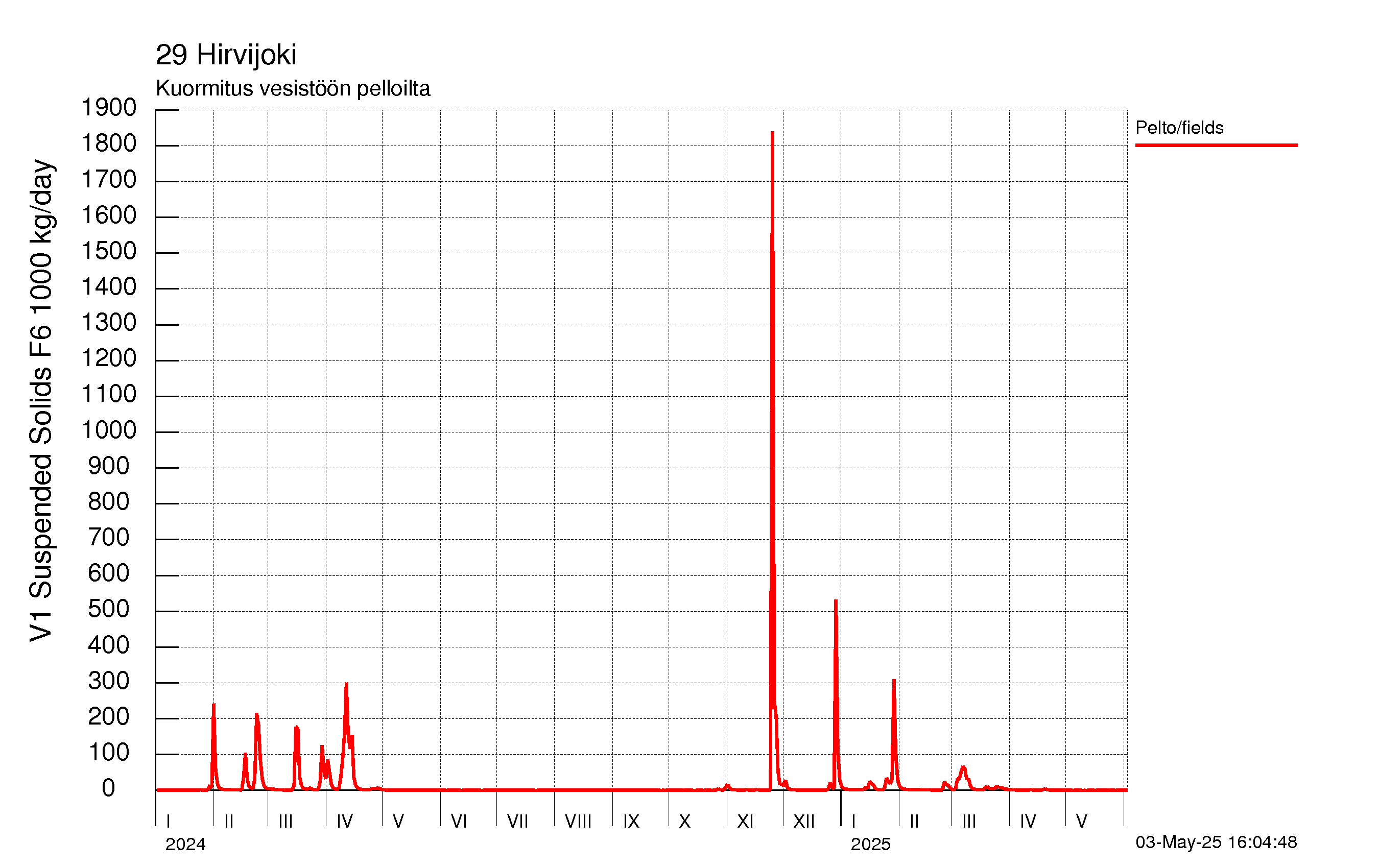Click the subtitle 'Kuormitus vesistöön pelloilta'

pyautogui.click(x=293, y=89)
